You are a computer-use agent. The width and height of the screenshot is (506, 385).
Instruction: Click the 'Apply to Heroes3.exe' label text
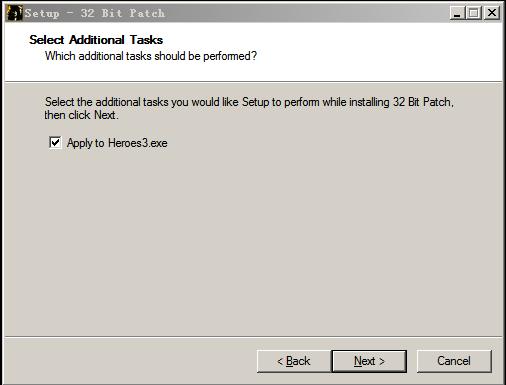click(x=117, y=143)
